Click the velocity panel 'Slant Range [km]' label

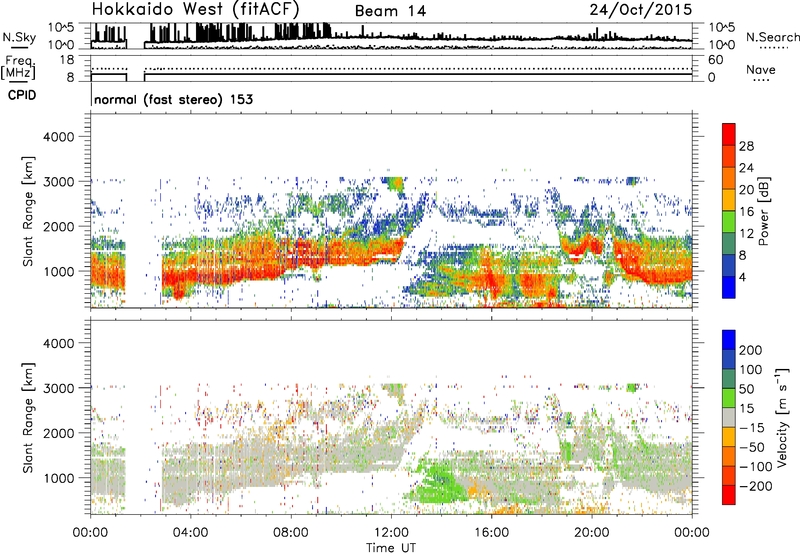[x=28, y=418]
